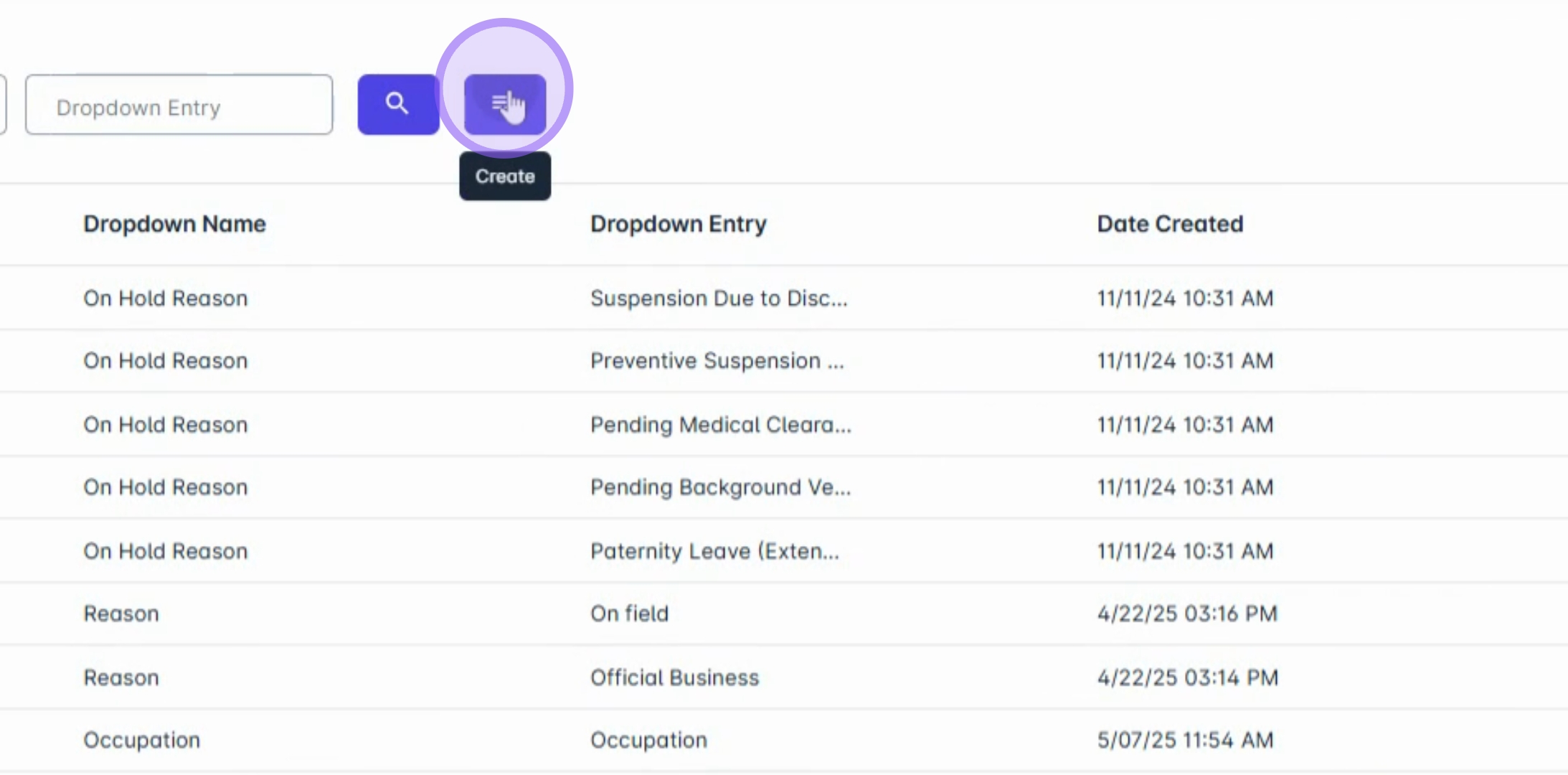Click the Dropdown Name column header
The height and width of the screenshot is (775, 1568).
174,224
